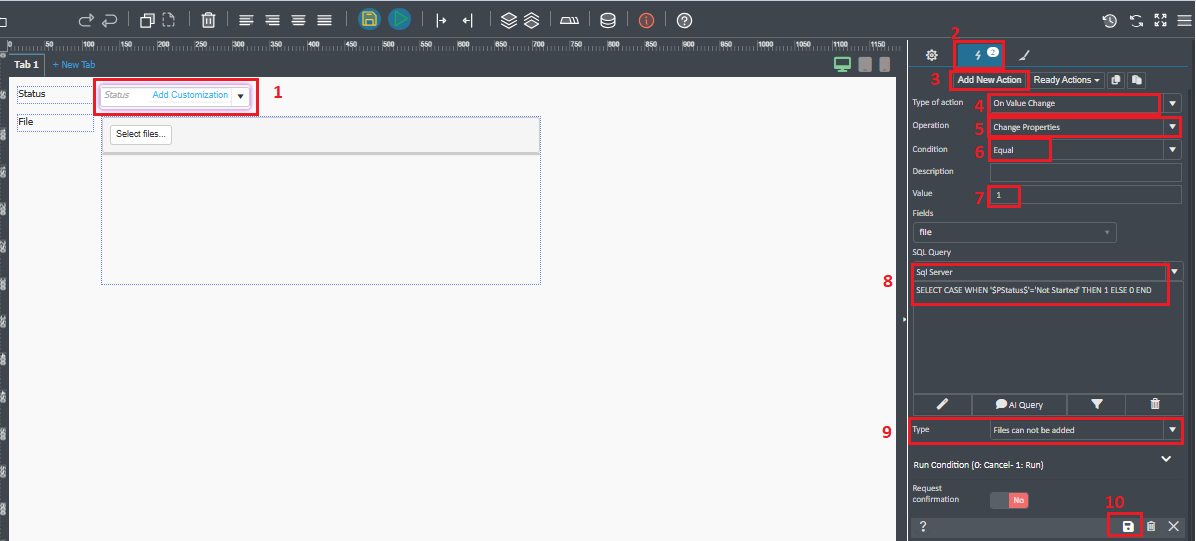Click the Value input field containing 1

1085,195
